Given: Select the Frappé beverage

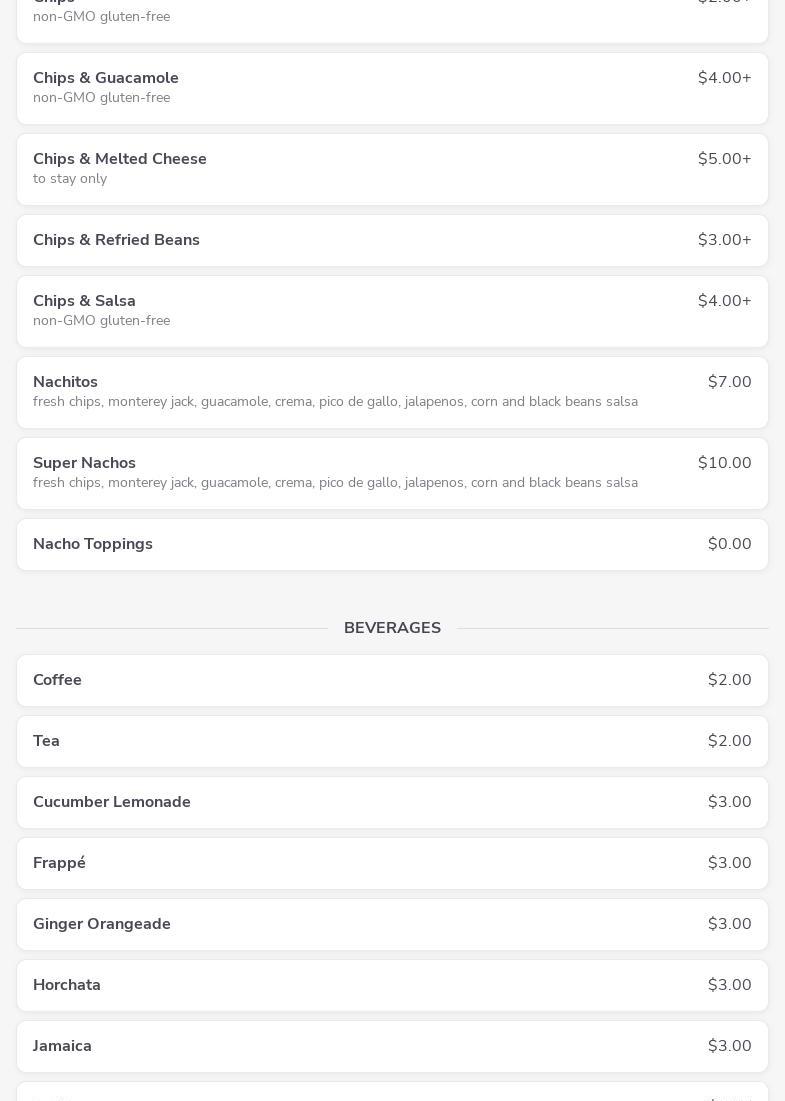Looking at the screenshot, I should tap(60, 863).
